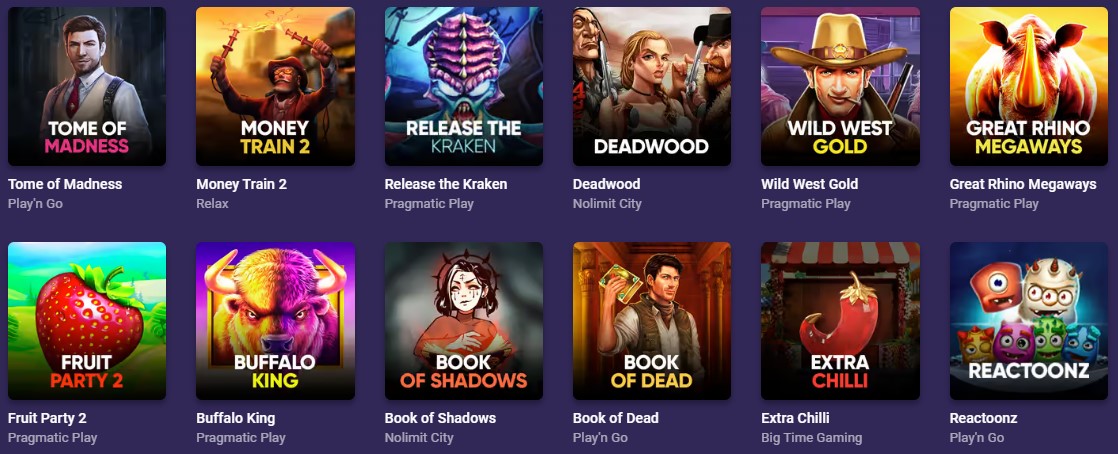Screen dimensions: 1118x454
Task: Select the Release the Kraken thumbnail
Action: pyautogui.click(x=463, y=86)
